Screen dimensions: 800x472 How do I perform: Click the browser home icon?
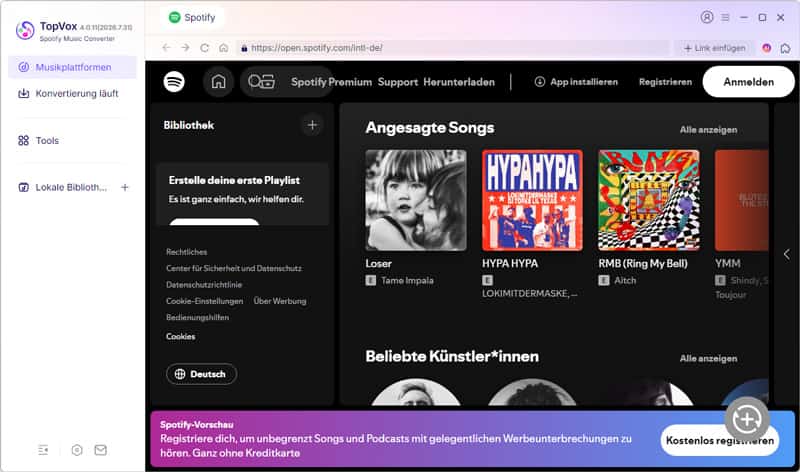point(223,47)
